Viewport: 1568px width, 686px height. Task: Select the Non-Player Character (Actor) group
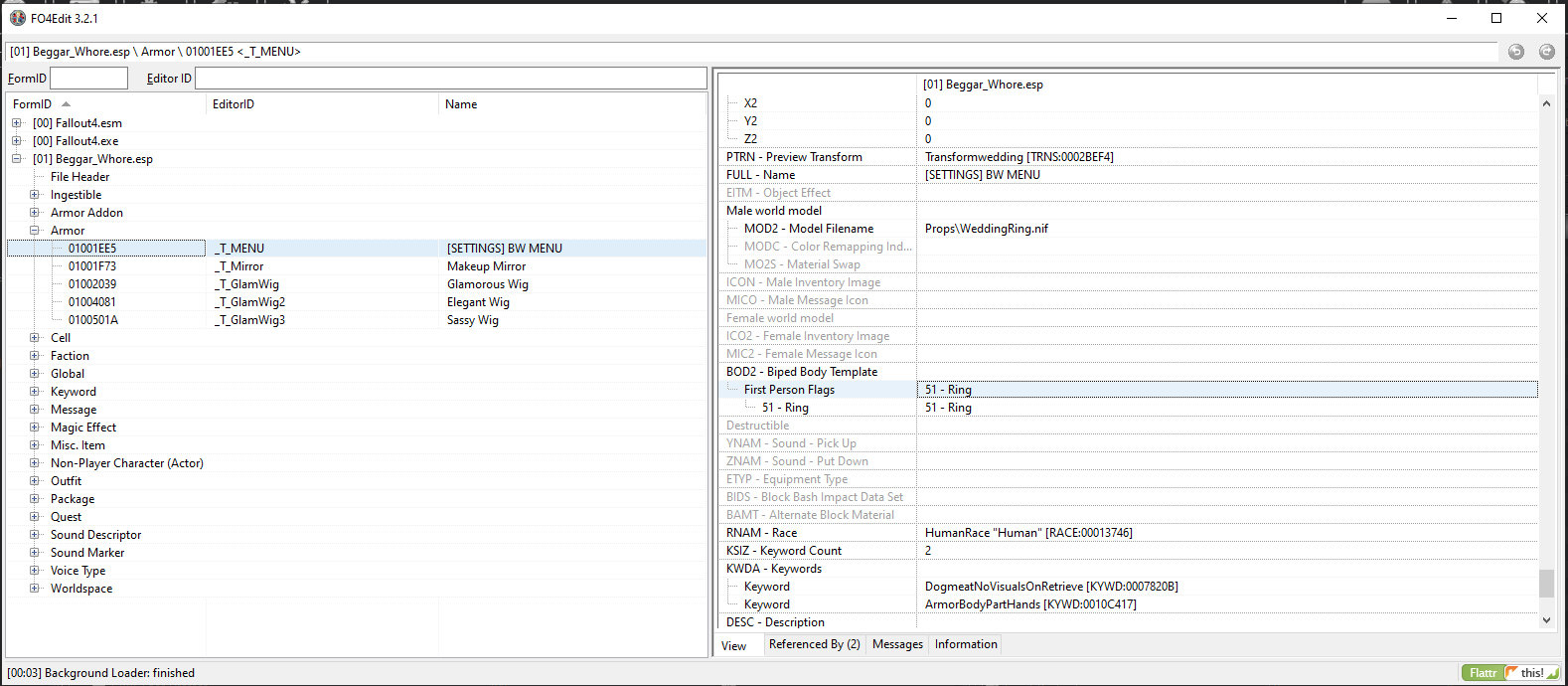click(127, 463)
